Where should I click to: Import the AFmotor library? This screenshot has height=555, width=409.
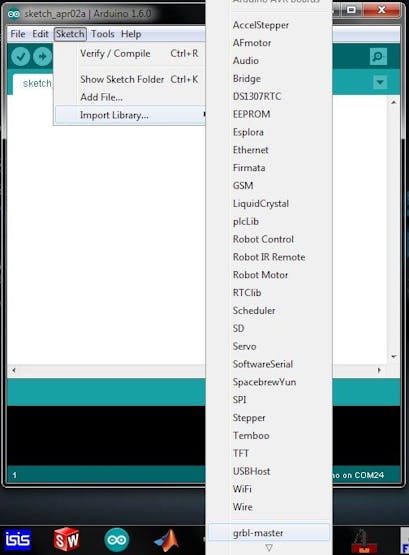coord(252,43)
